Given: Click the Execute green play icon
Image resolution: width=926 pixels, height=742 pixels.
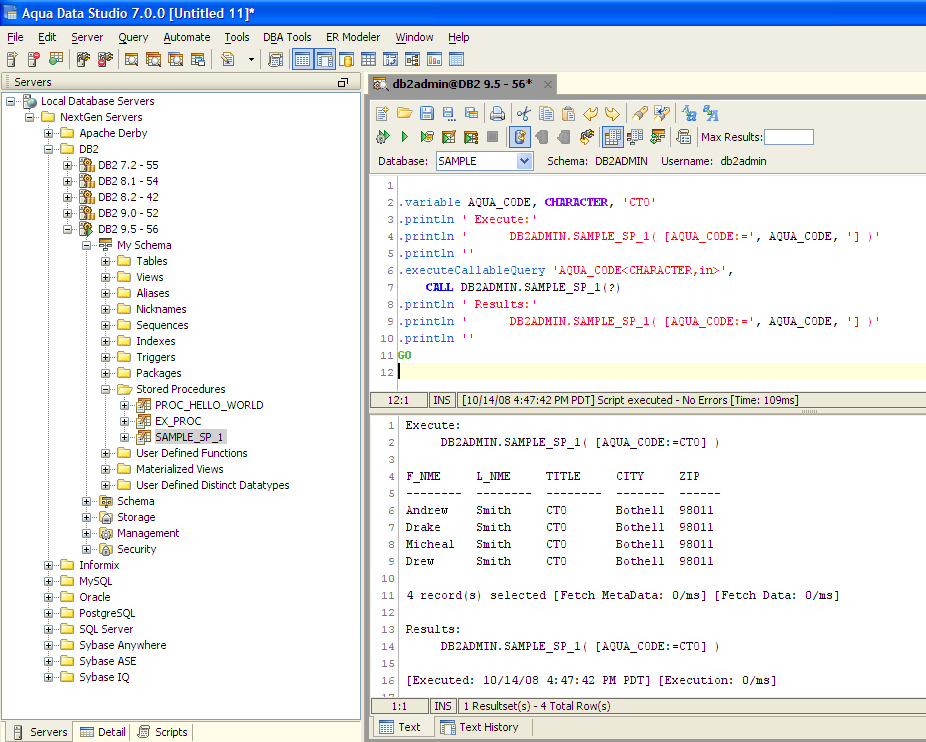Looking at the screenshot, I should [404, 137].
